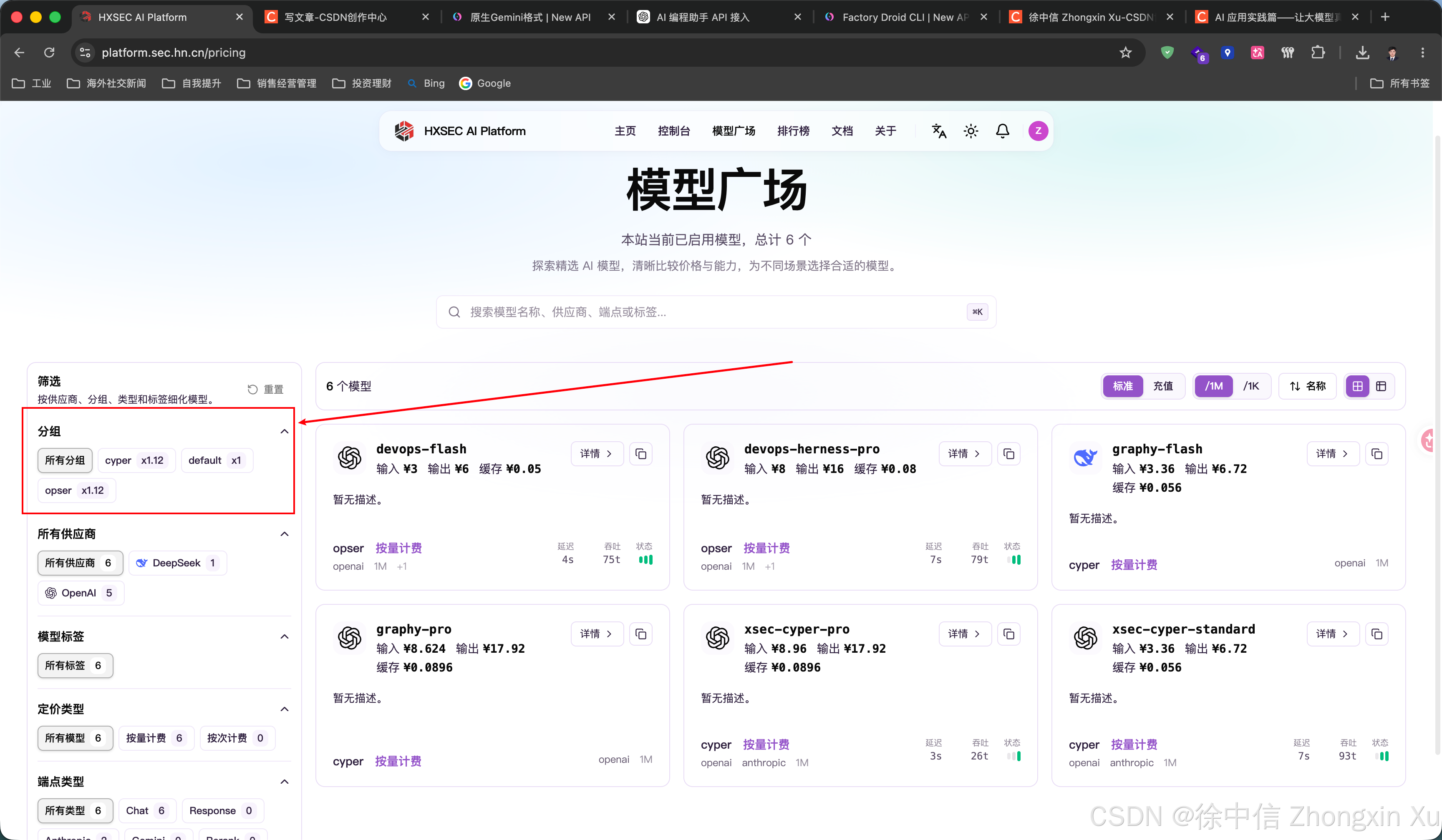Click the model search input field

click(x=716, y=312)
